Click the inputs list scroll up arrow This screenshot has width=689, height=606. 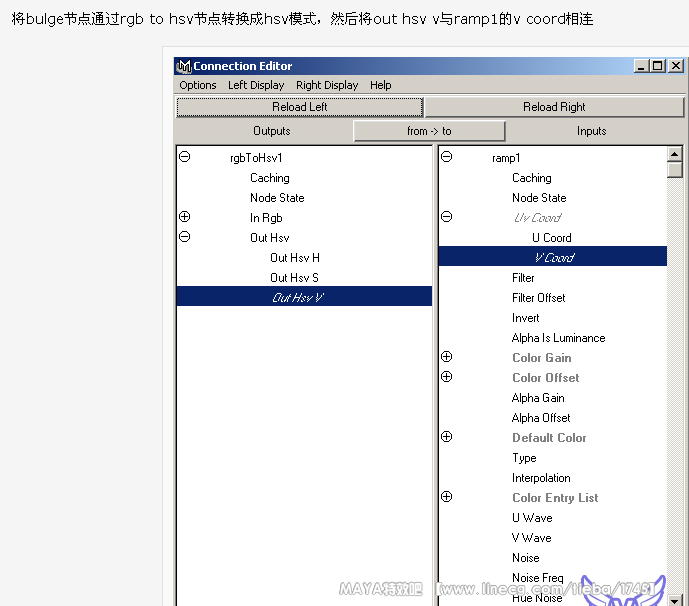(675, 155)
